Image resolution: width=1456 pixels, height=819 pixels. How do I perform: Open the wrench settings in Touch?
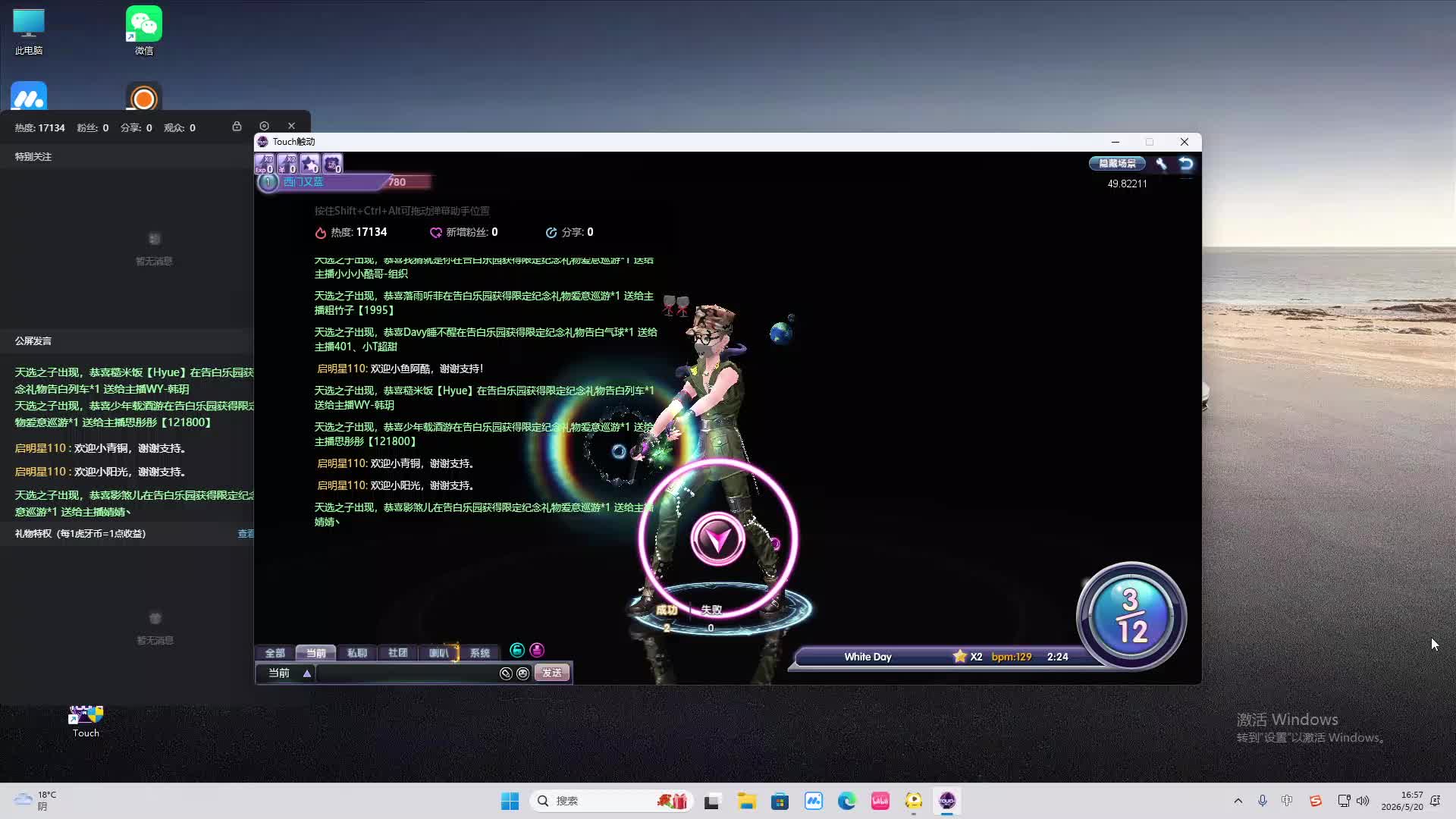pos(1161,164)
